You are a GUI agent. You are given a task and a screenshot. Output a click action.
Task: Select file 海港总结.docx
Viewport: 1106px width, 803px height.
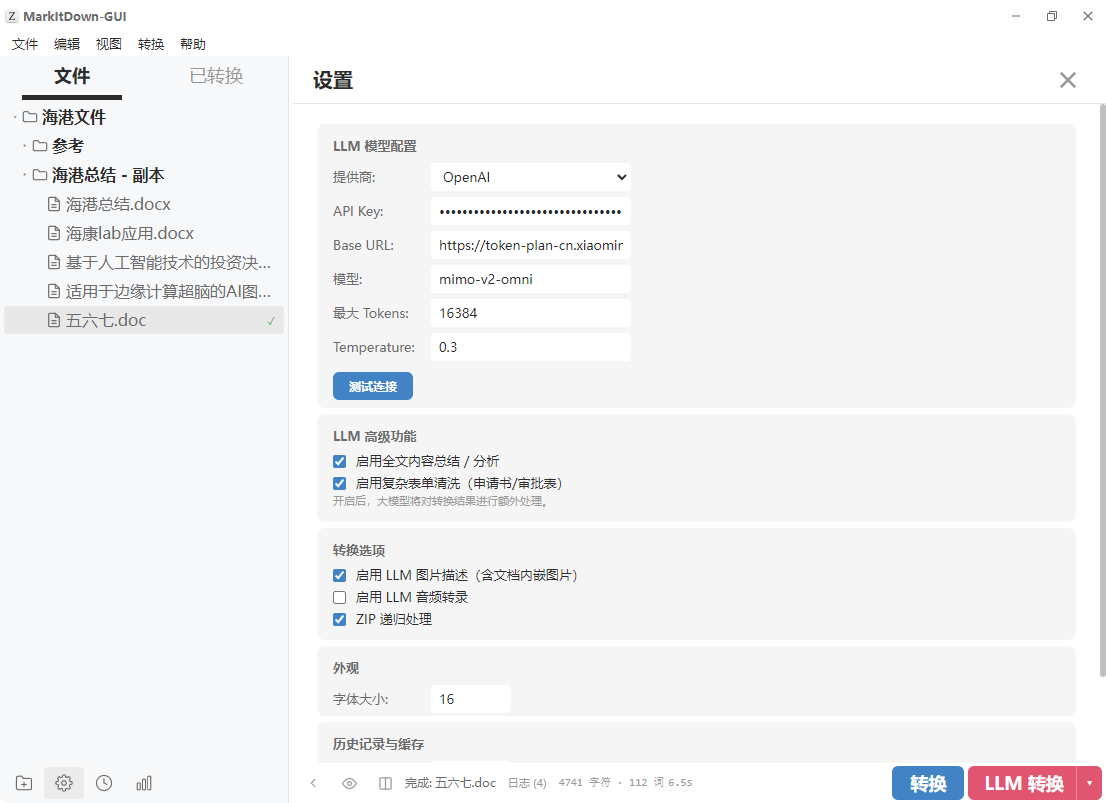tap(144, 205)
